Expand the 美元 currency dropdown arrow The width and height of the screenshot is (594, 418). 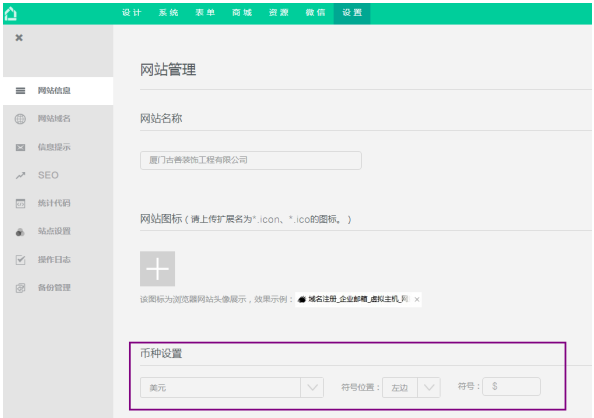pos(312,387)
